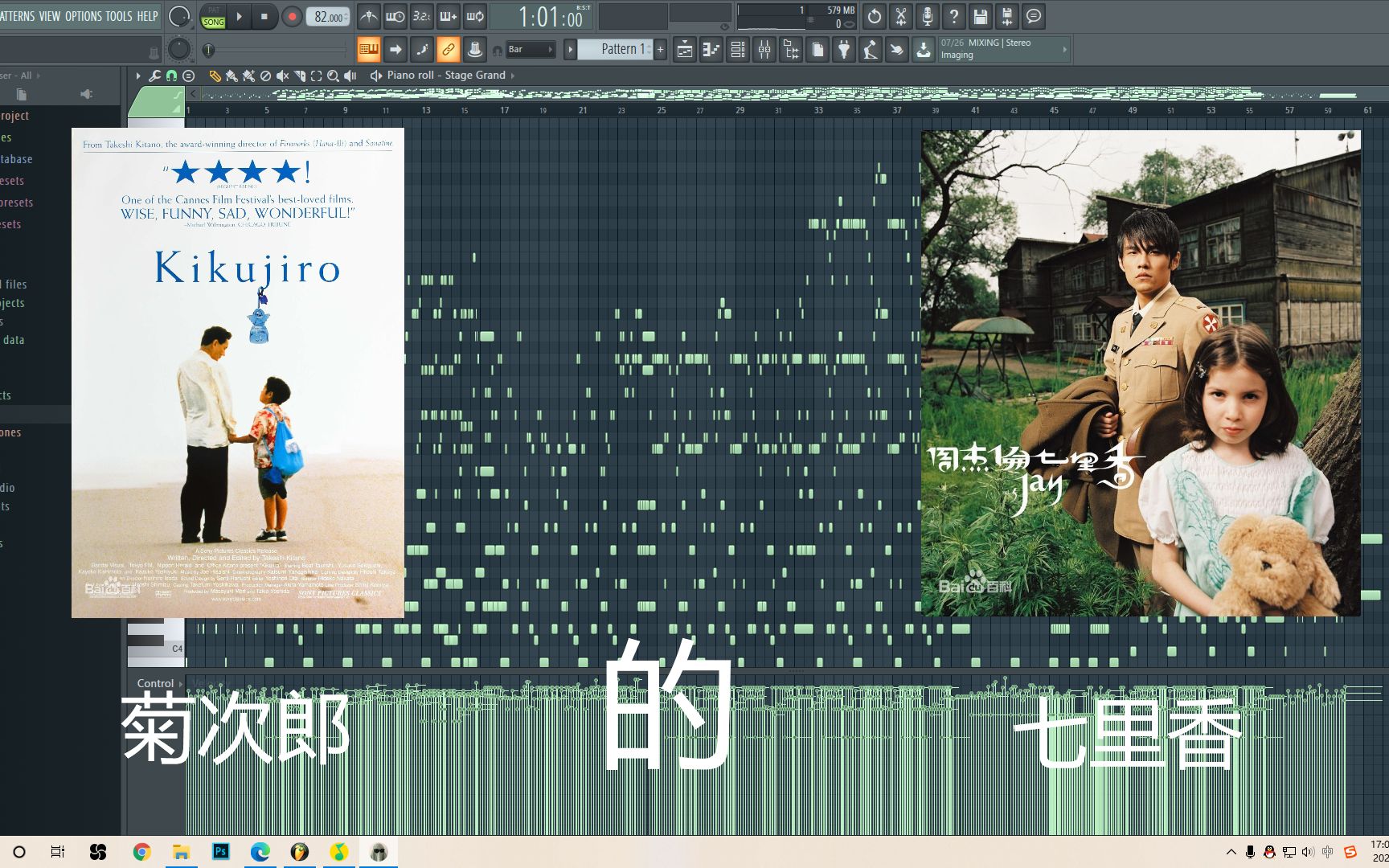Viewport: 1389px width, 868px height.
Task: Select the Slice tool
Action: point(299,76)
